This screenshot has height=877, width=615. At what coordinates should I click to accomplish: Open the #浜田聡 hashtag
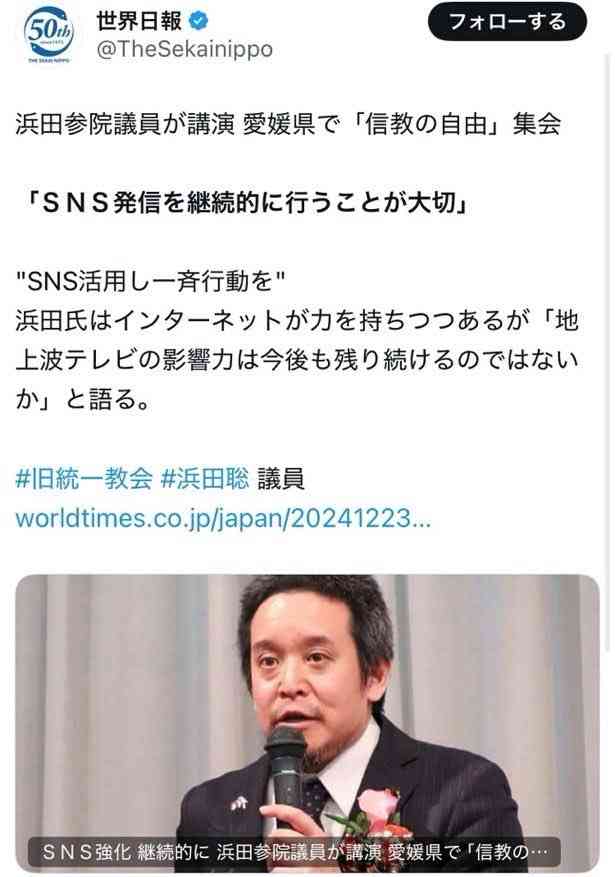pos(205,479)
